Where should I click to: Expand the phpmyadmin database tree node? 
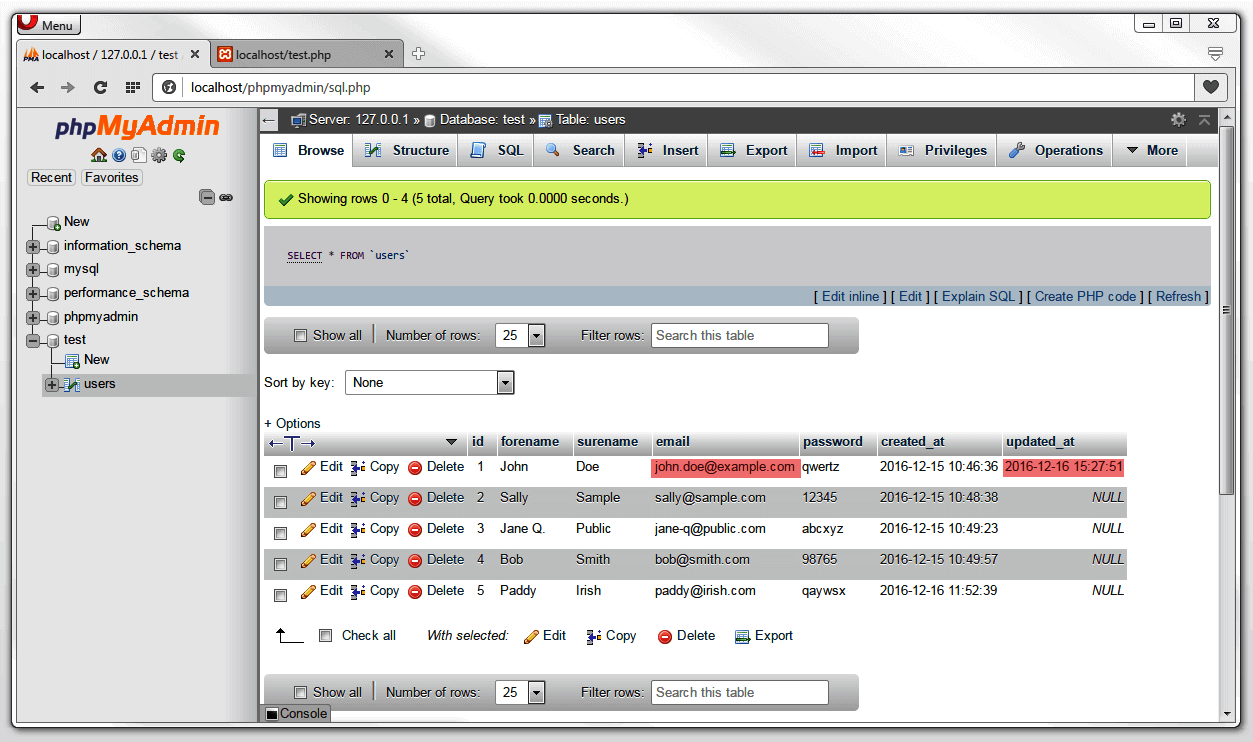pyautogui.click(x=35, y=316)
